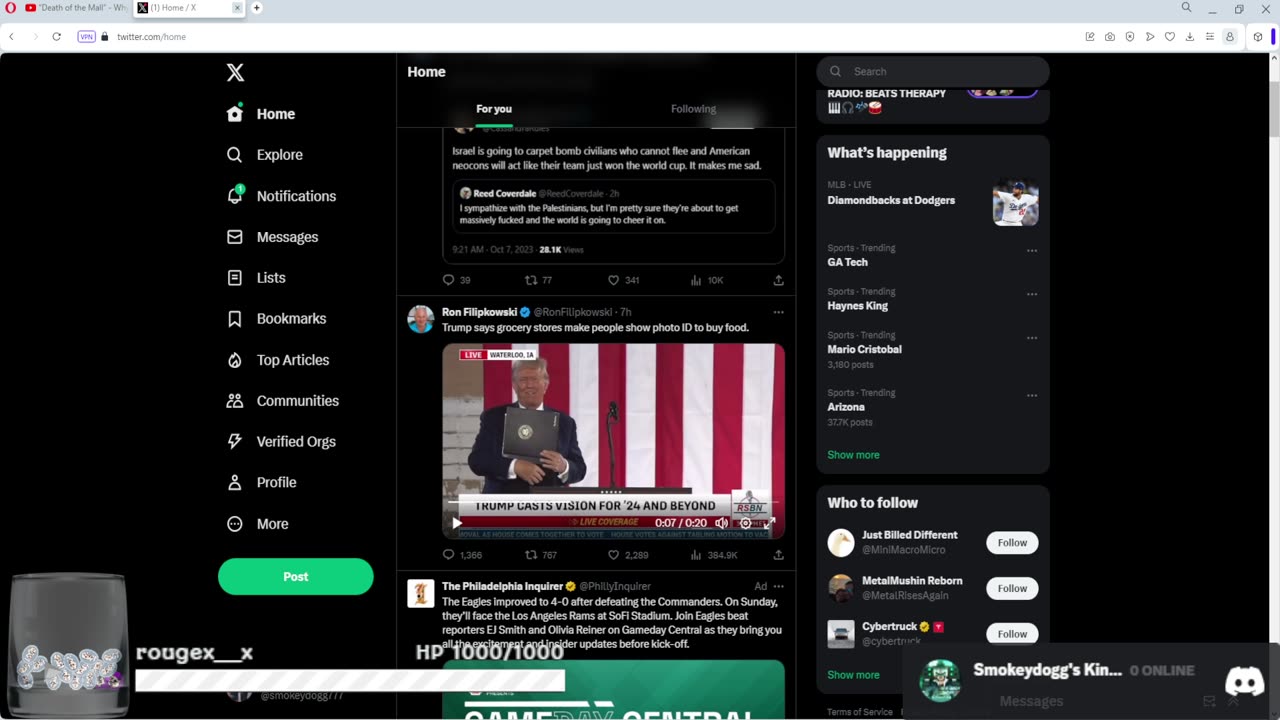Open more options on Philadelphia Inquirer ad
The image size is (1280, 720).
778,586
